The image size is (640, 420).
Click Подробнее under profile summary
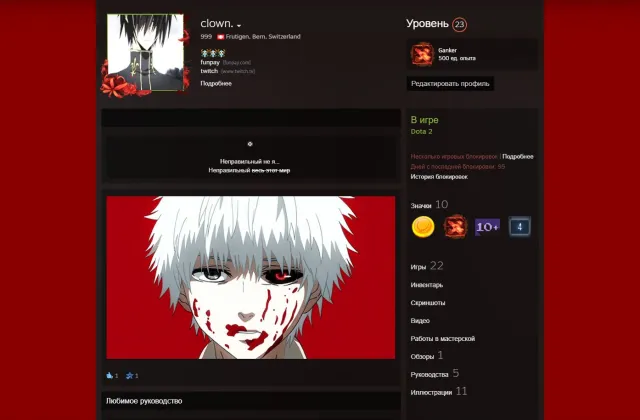[216, 83]
